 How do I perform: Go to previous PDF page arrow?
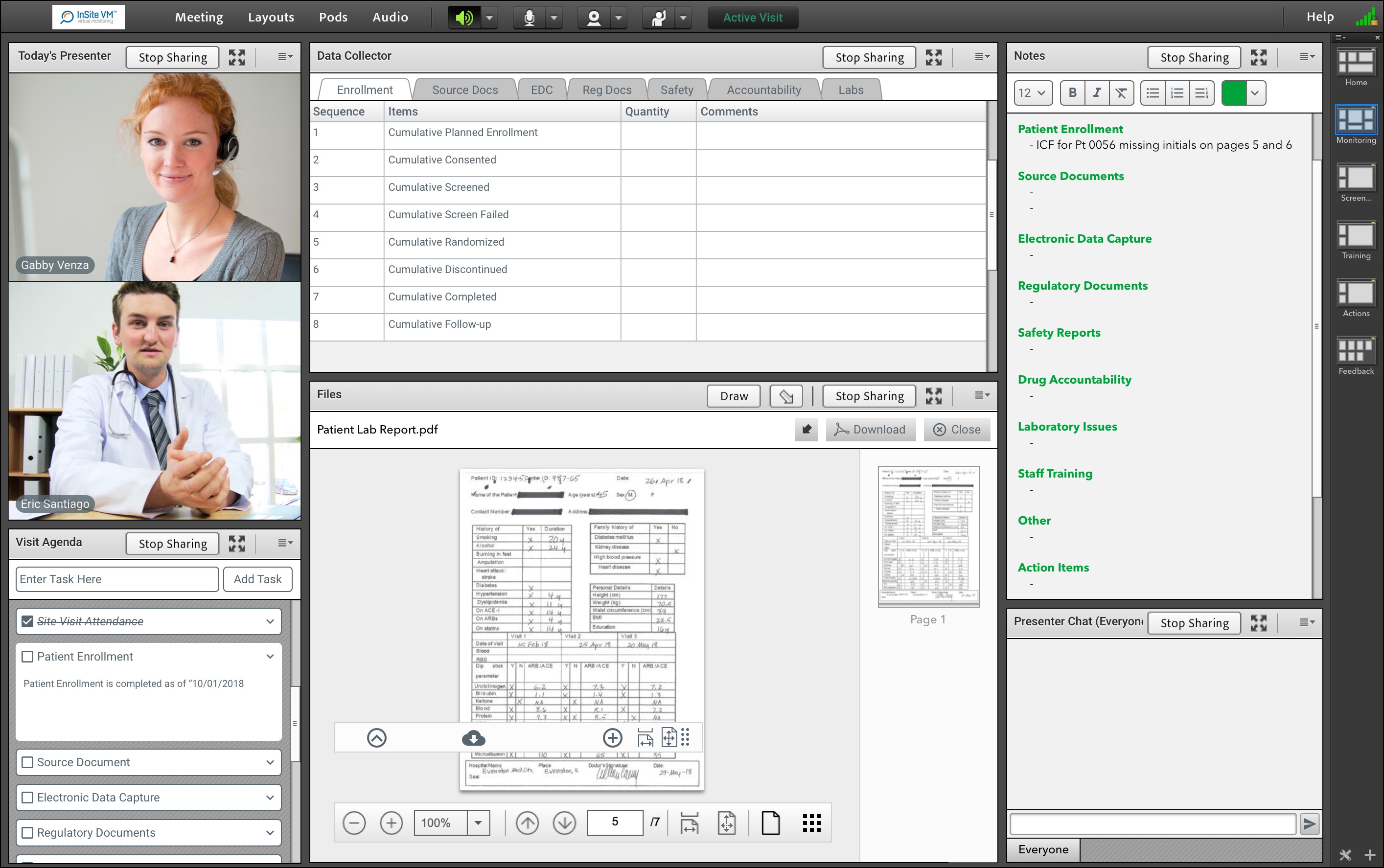point(527,822)
